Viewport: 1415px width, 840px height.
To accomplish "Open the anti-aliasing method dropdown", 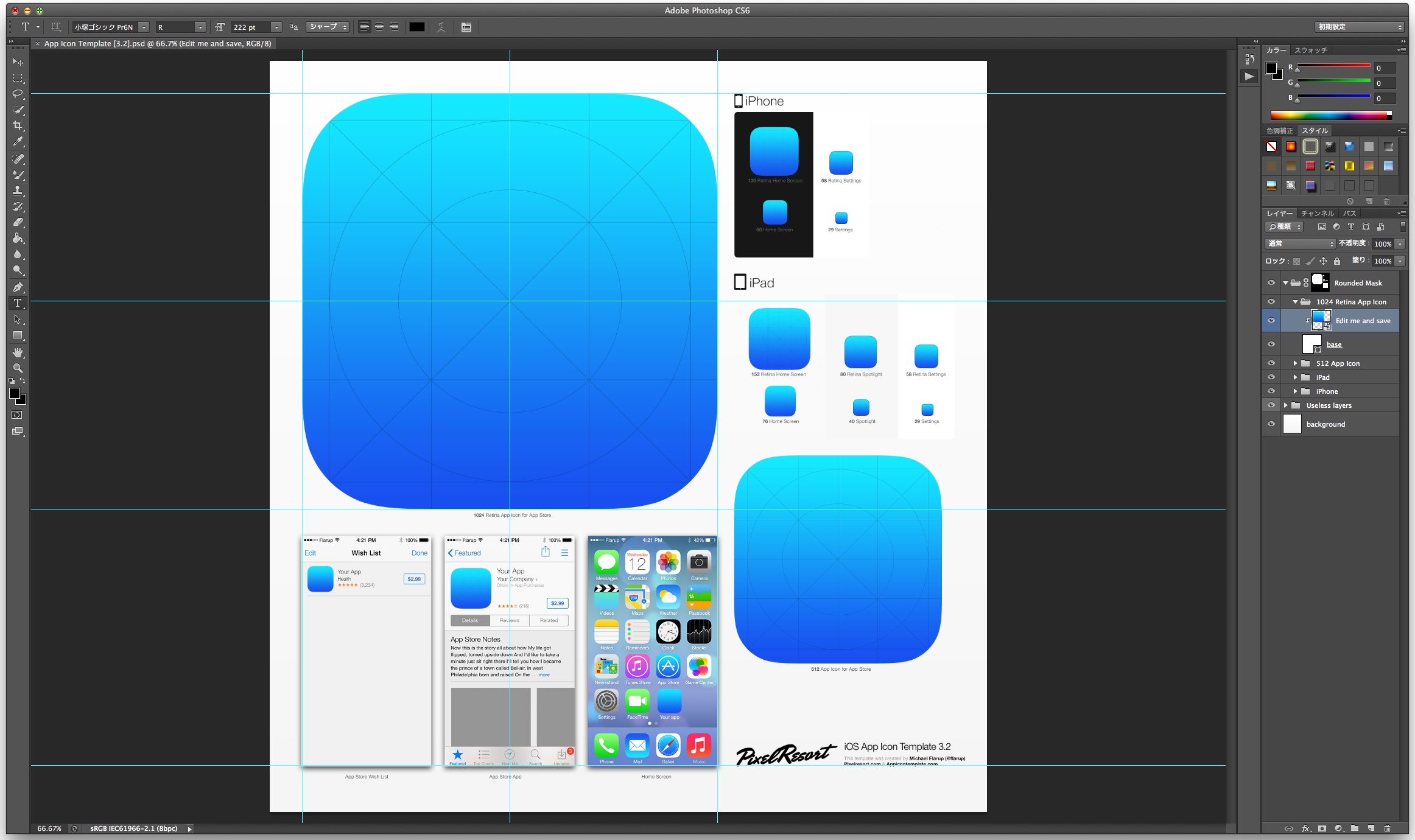I will click(x=328, y=27).
